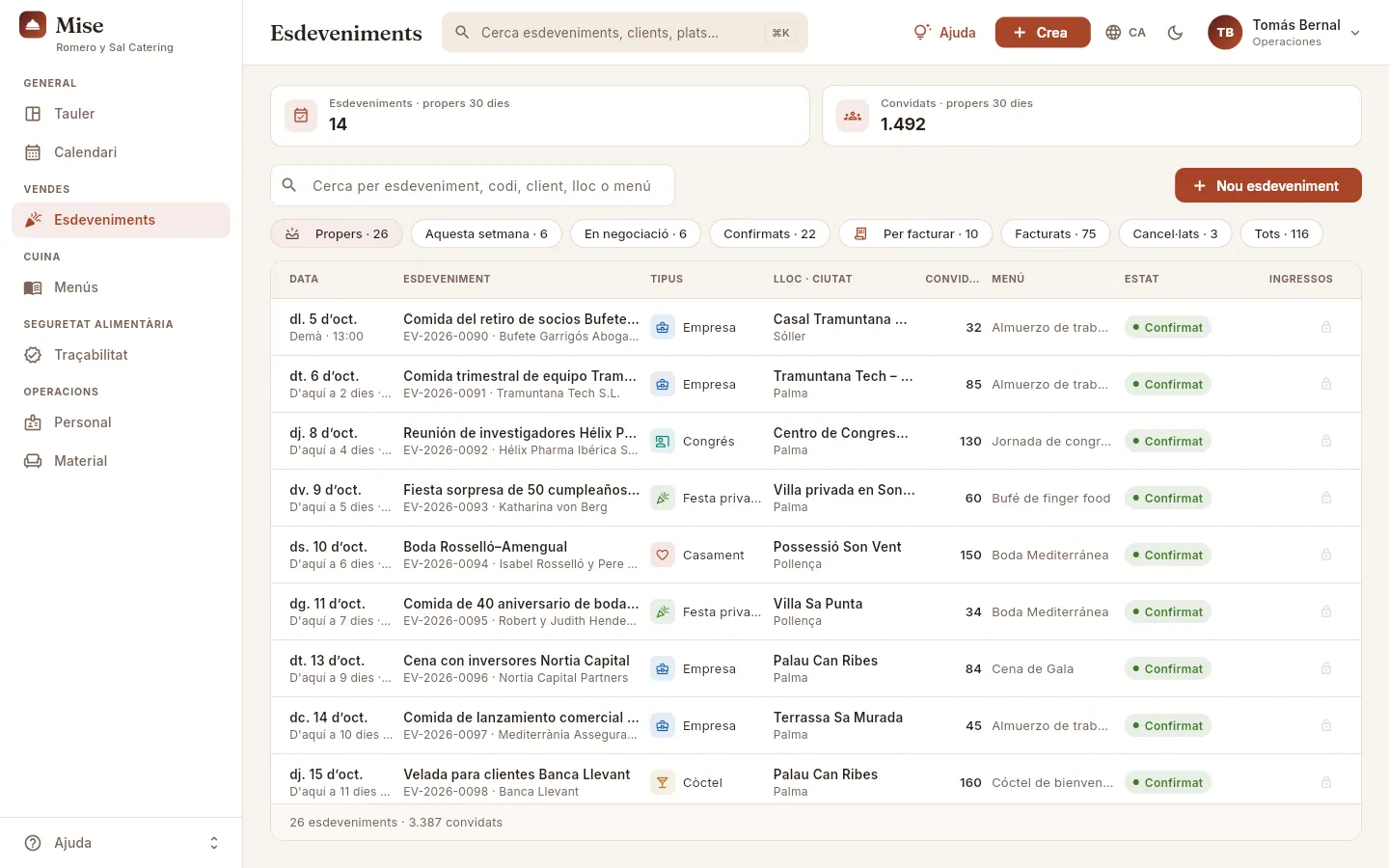Open Tomás Bernal user menu chevron
Viewport: 1389px width, 868px height.
[1355, 33]
